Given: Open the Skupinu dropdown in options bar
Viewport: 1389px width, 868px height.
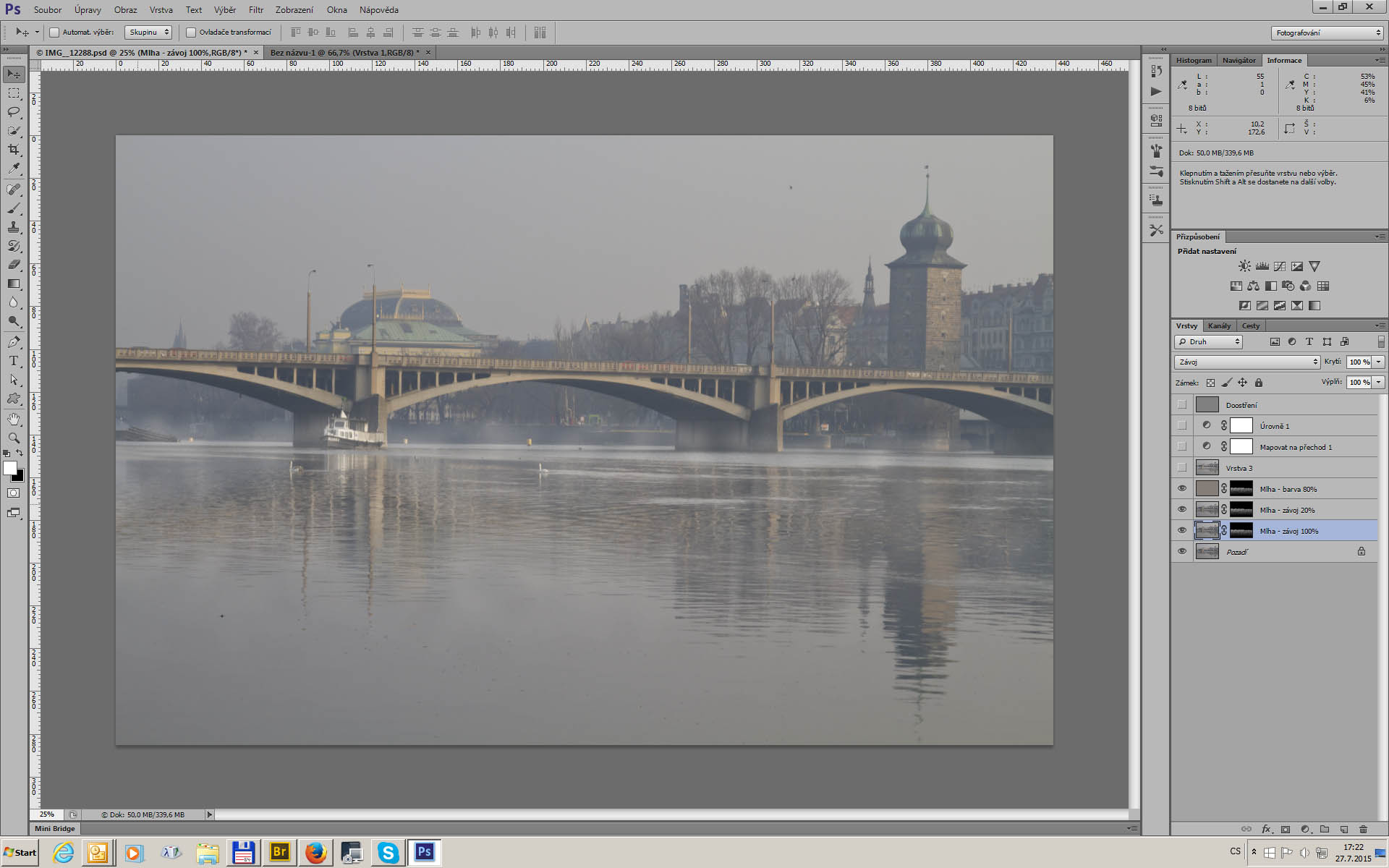Looking at the screenshot, I should (148, 33).
